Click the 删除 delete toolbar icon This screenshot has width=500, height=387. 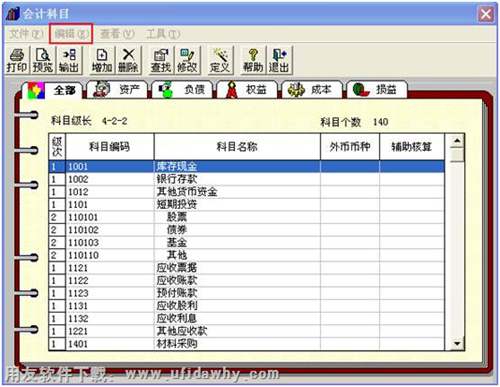[128, 60]
